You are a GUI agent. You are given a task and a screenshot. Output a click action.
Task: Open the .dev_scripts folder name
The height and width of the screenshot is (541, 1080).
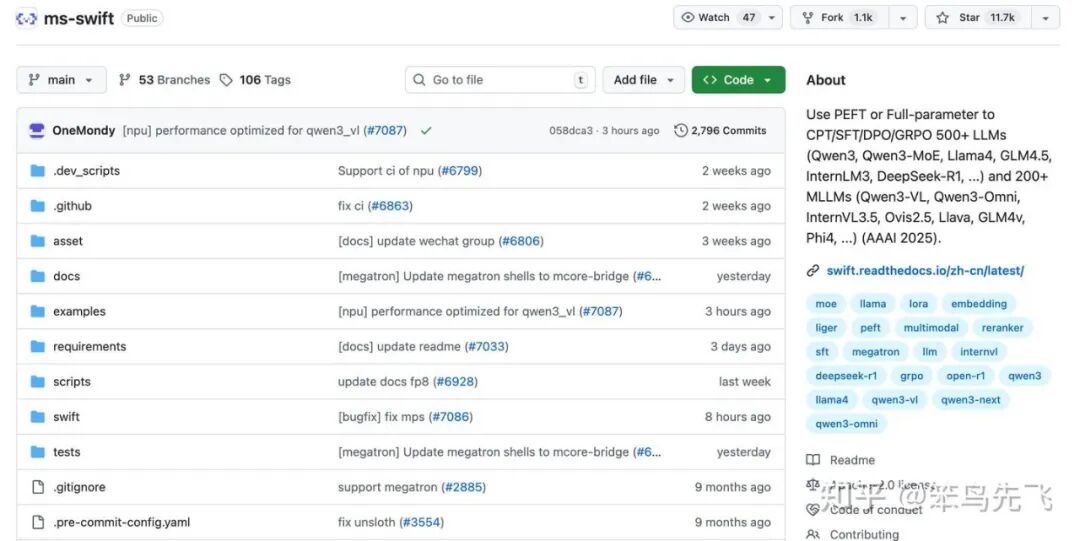point(86,171)
